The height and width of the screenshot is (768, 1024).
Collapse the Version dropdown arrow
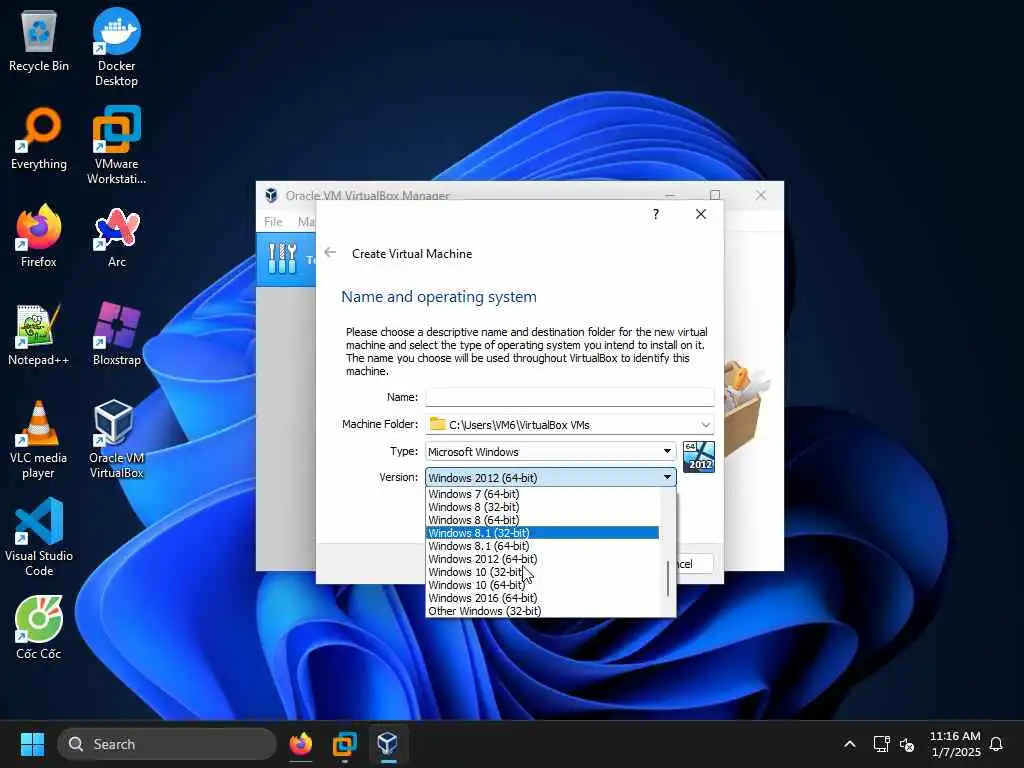[x=667, y=477]
